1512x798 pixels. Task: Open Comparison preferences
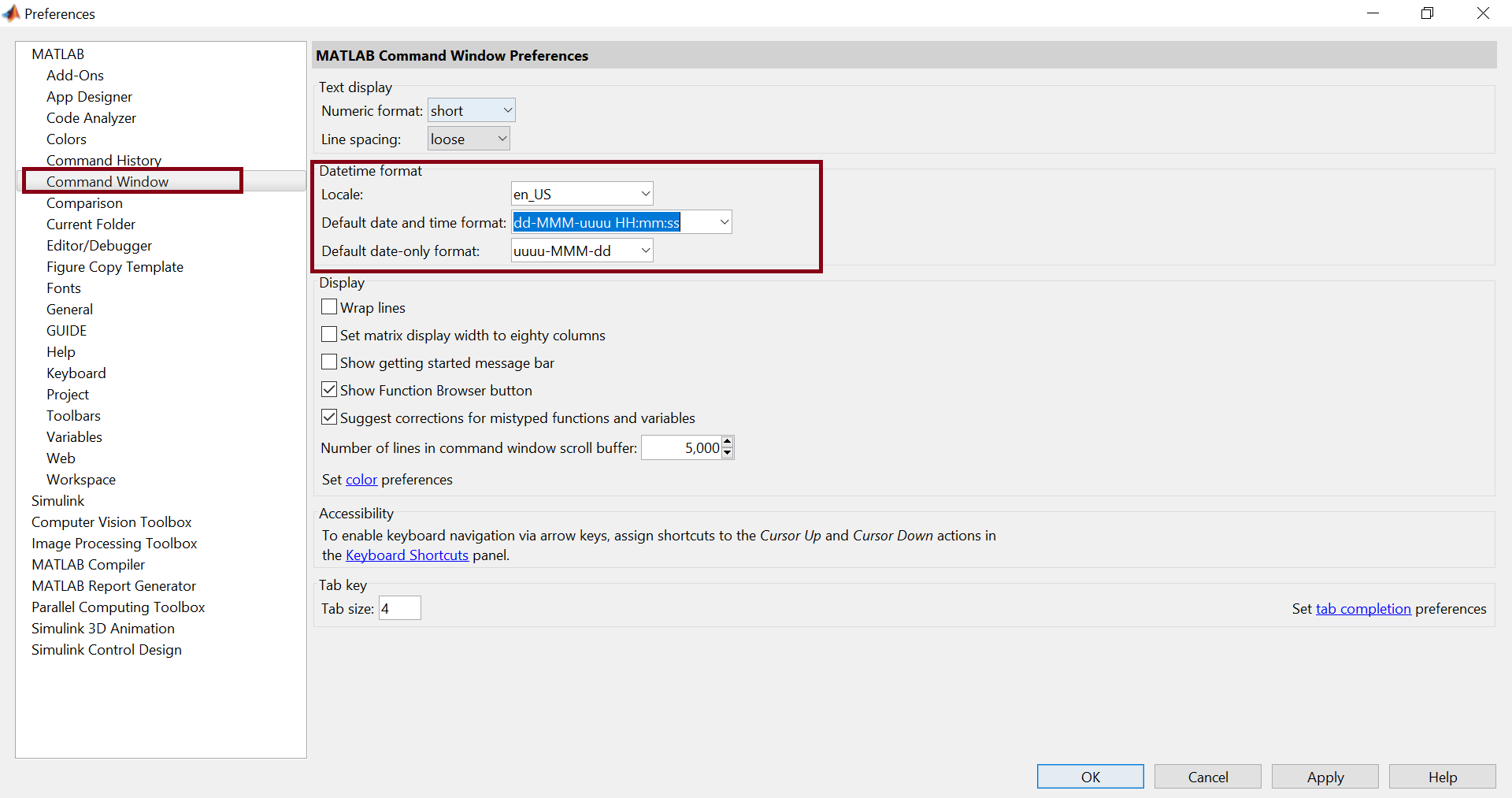84,202
